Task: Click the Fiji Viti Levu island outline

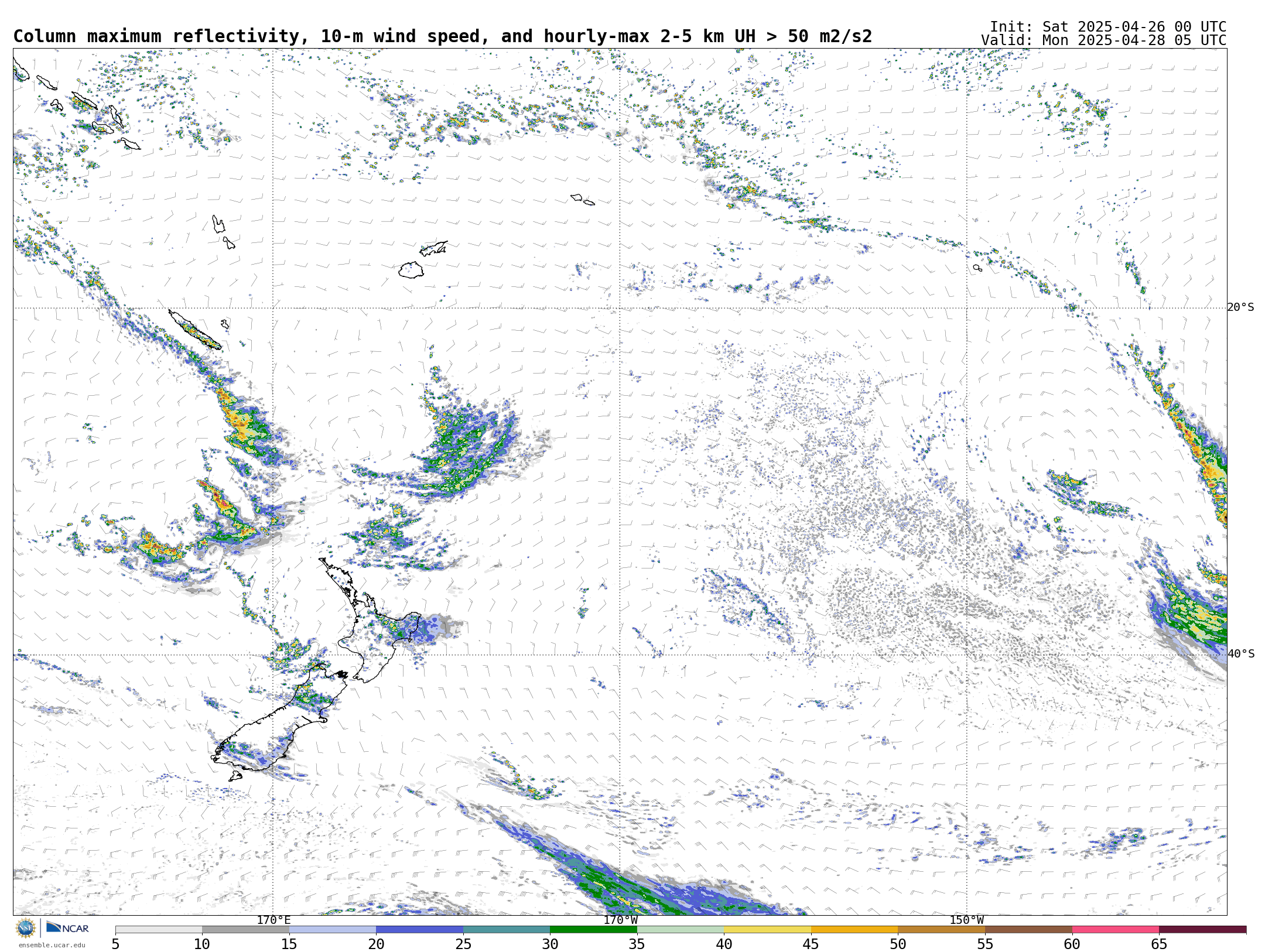Action: 411,270
